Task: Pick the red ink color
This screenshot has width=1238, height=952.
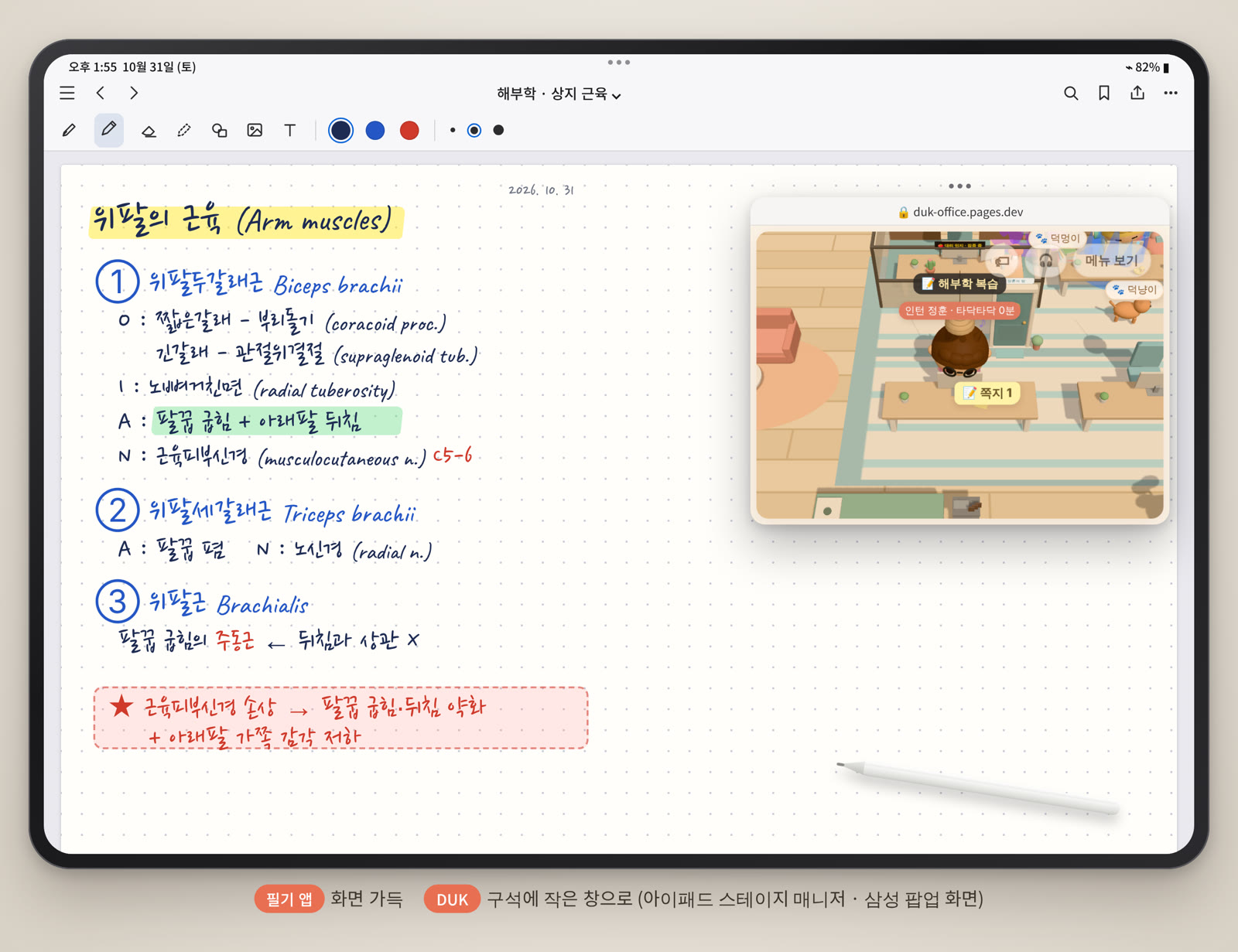Action: [409, 131]
